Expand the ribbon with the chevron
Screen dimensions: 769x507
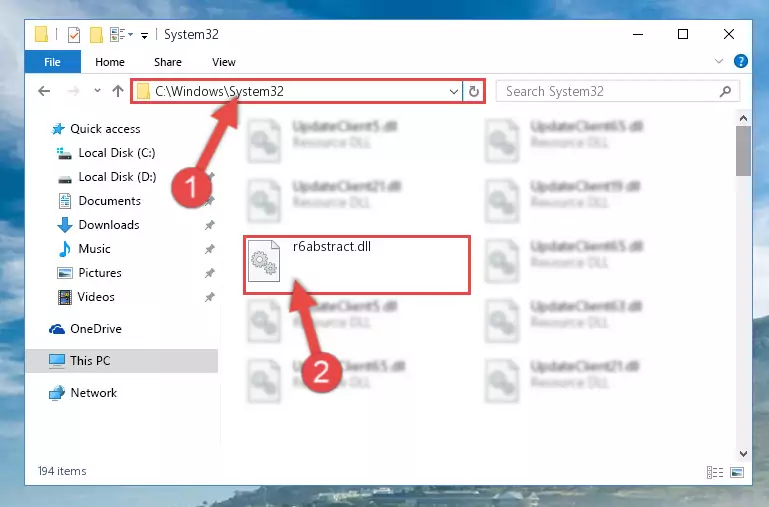pos(718,61)
